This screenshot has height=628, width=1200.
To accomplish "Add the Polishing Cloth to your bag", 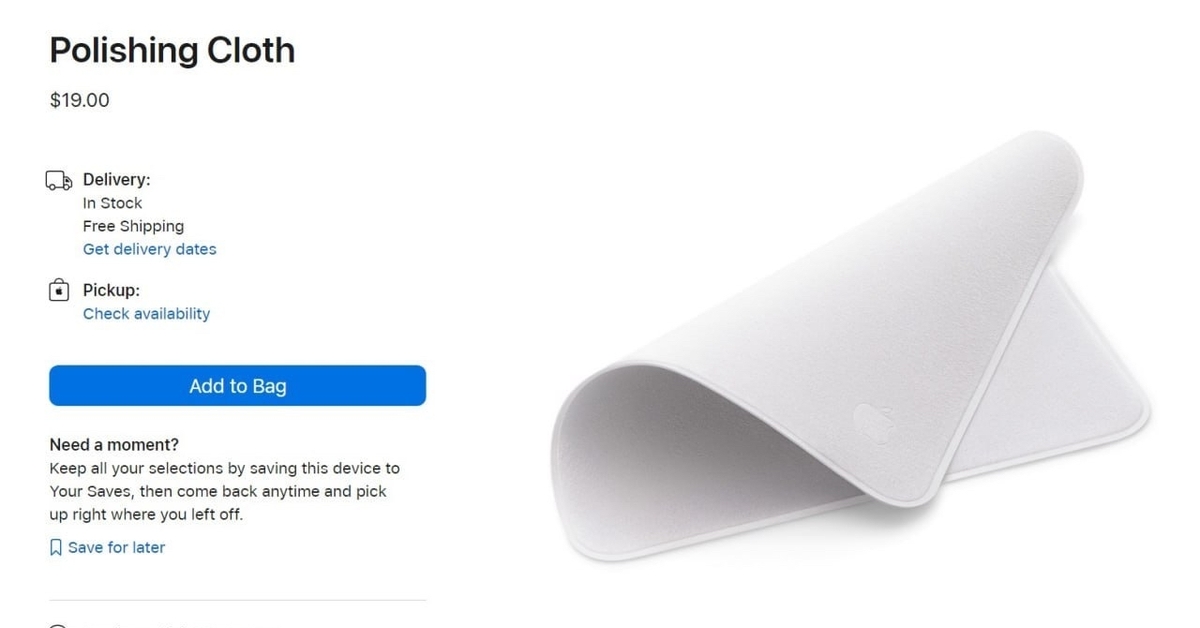I will pyautogui.click(x=238, y=386).
